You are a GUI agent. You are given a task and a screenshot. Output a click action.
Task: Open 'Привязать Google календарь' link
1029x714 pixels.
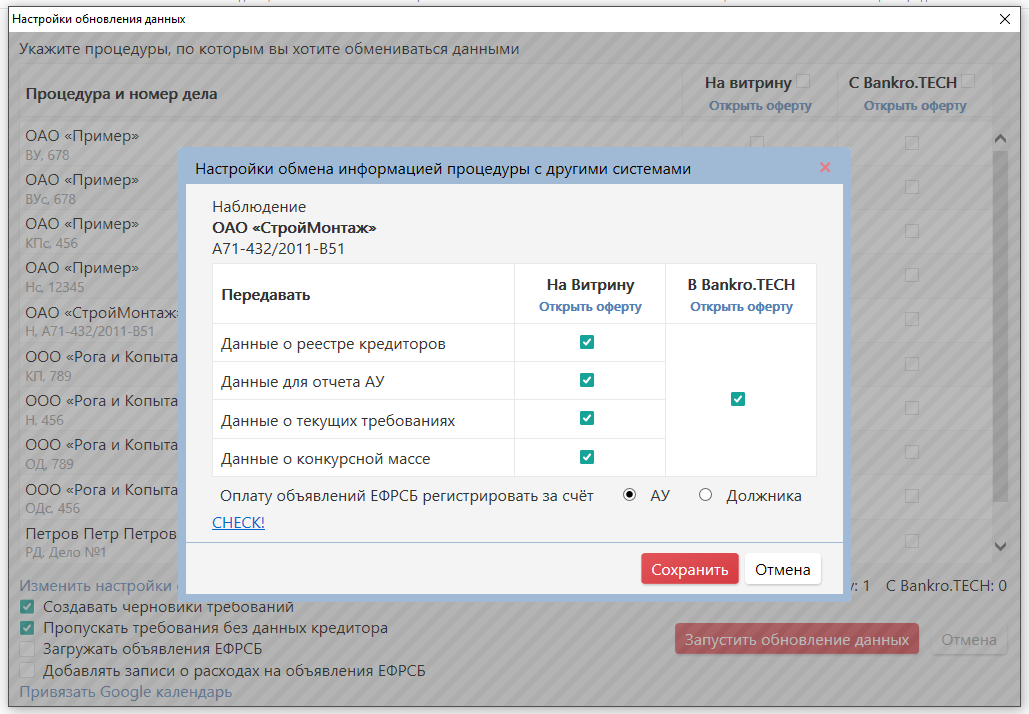click(126, 692)
